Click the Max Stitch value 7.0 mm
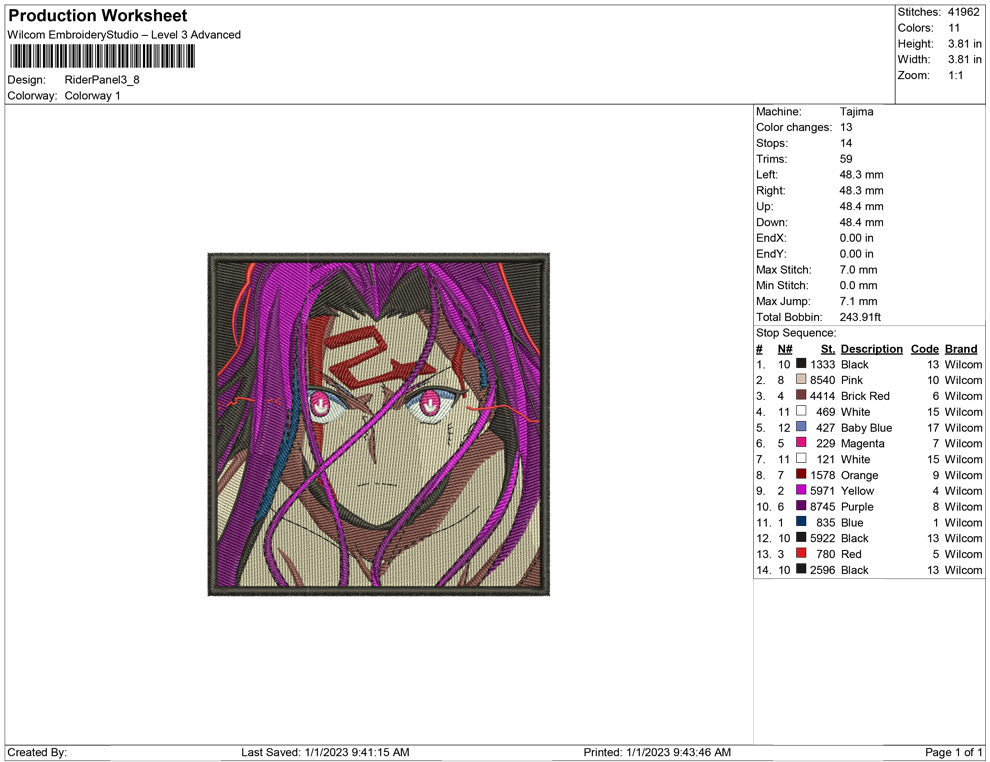The height and width of the screenshot is (762, 990). coord(858,270)
